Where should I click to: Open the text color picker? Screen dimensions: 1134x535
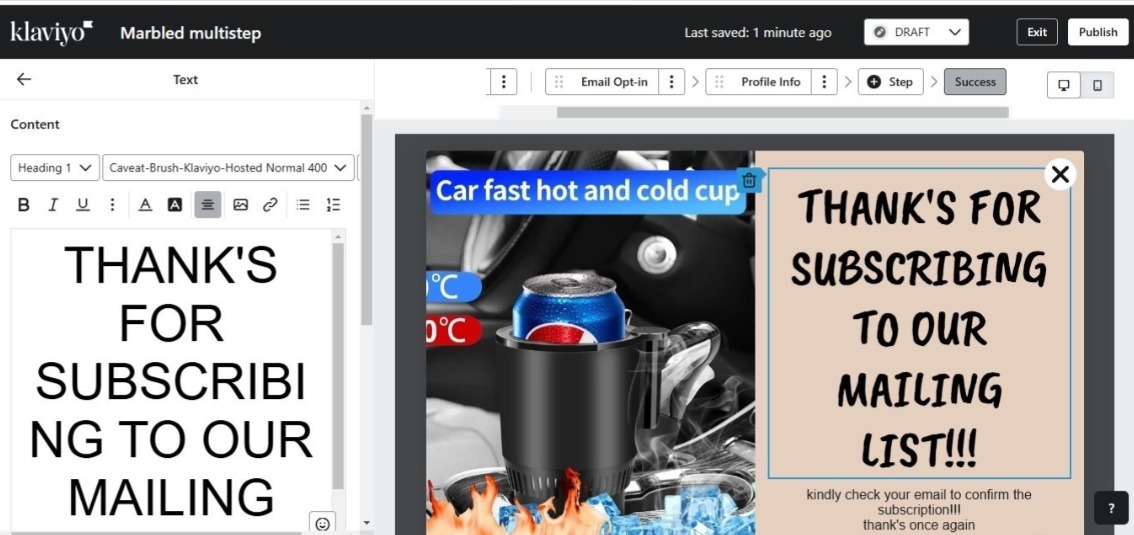pos(145,205)
